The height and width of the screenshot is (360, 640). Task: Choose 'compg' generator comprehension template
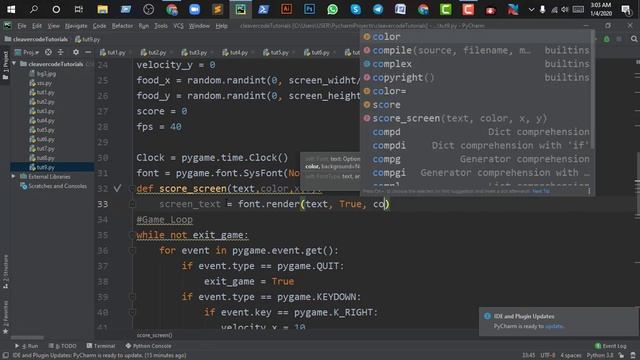pos(476,159)
